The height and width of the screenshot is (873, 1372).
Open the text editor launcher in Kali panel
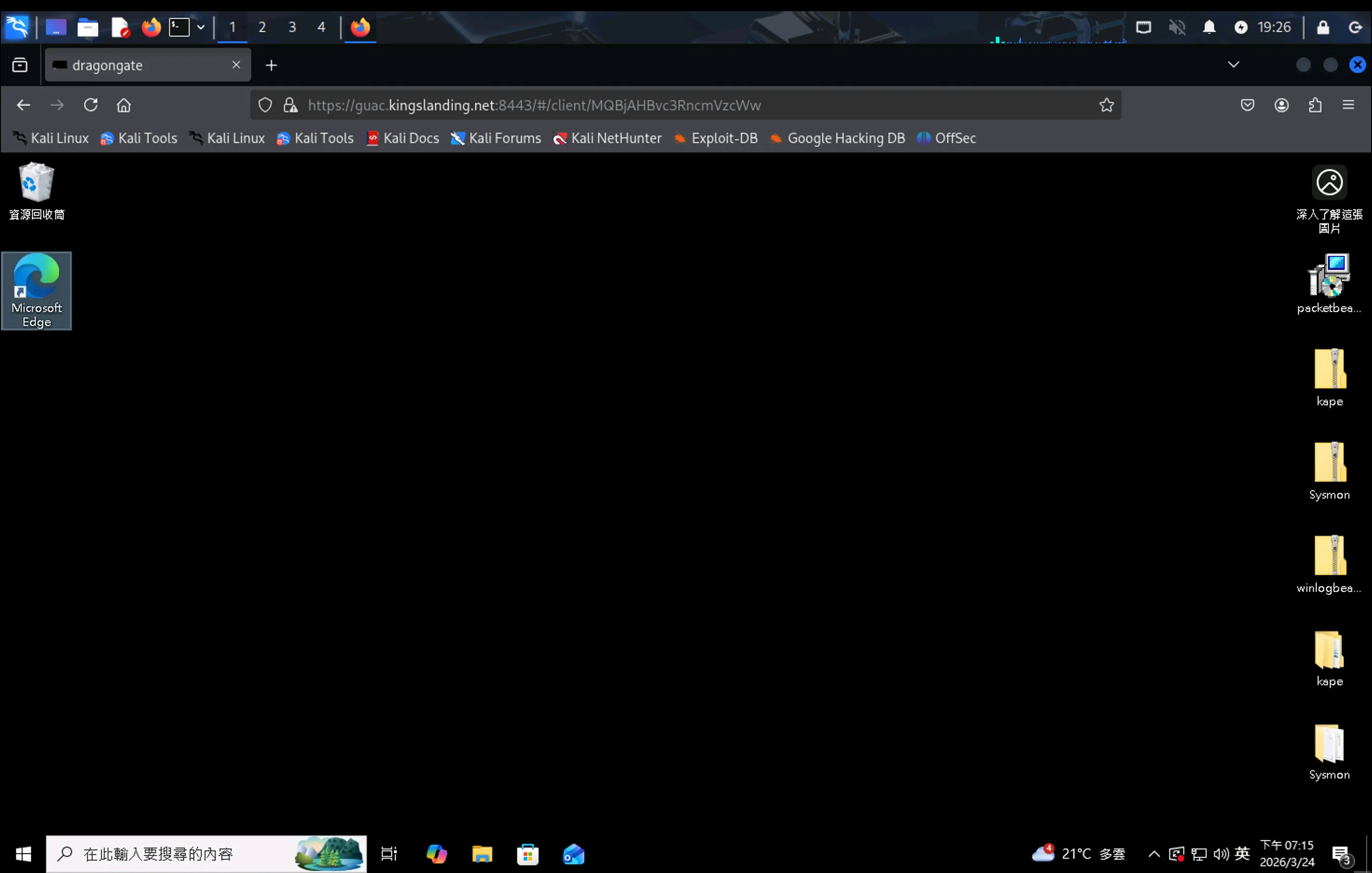[120, 28]
